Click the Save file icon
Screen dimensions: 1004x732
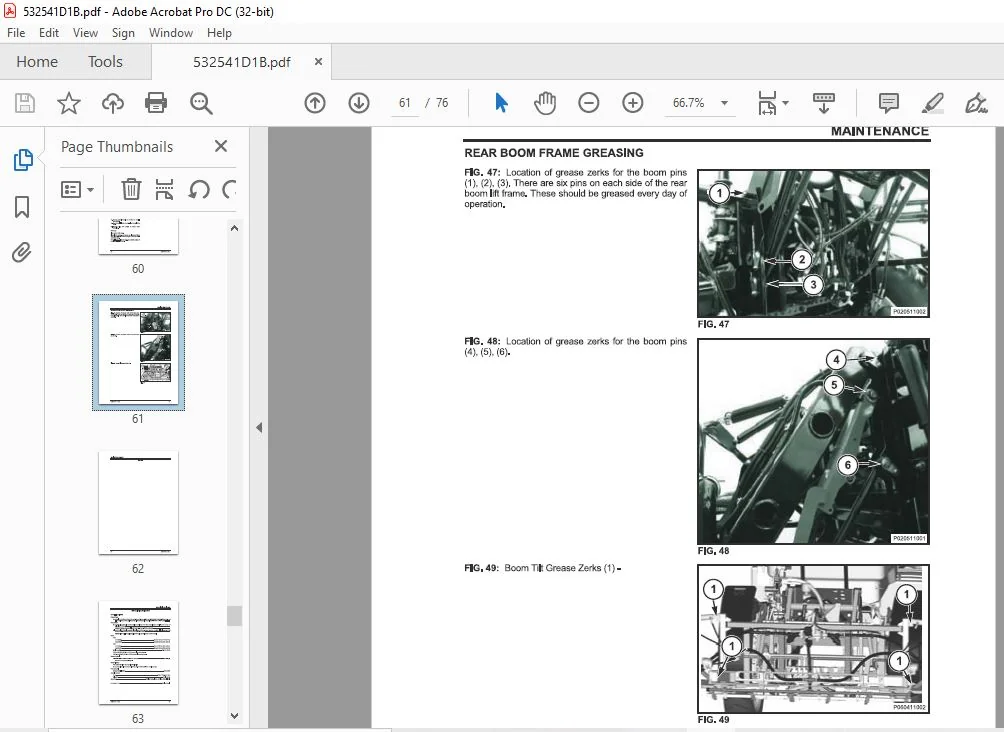coord(25,103)
